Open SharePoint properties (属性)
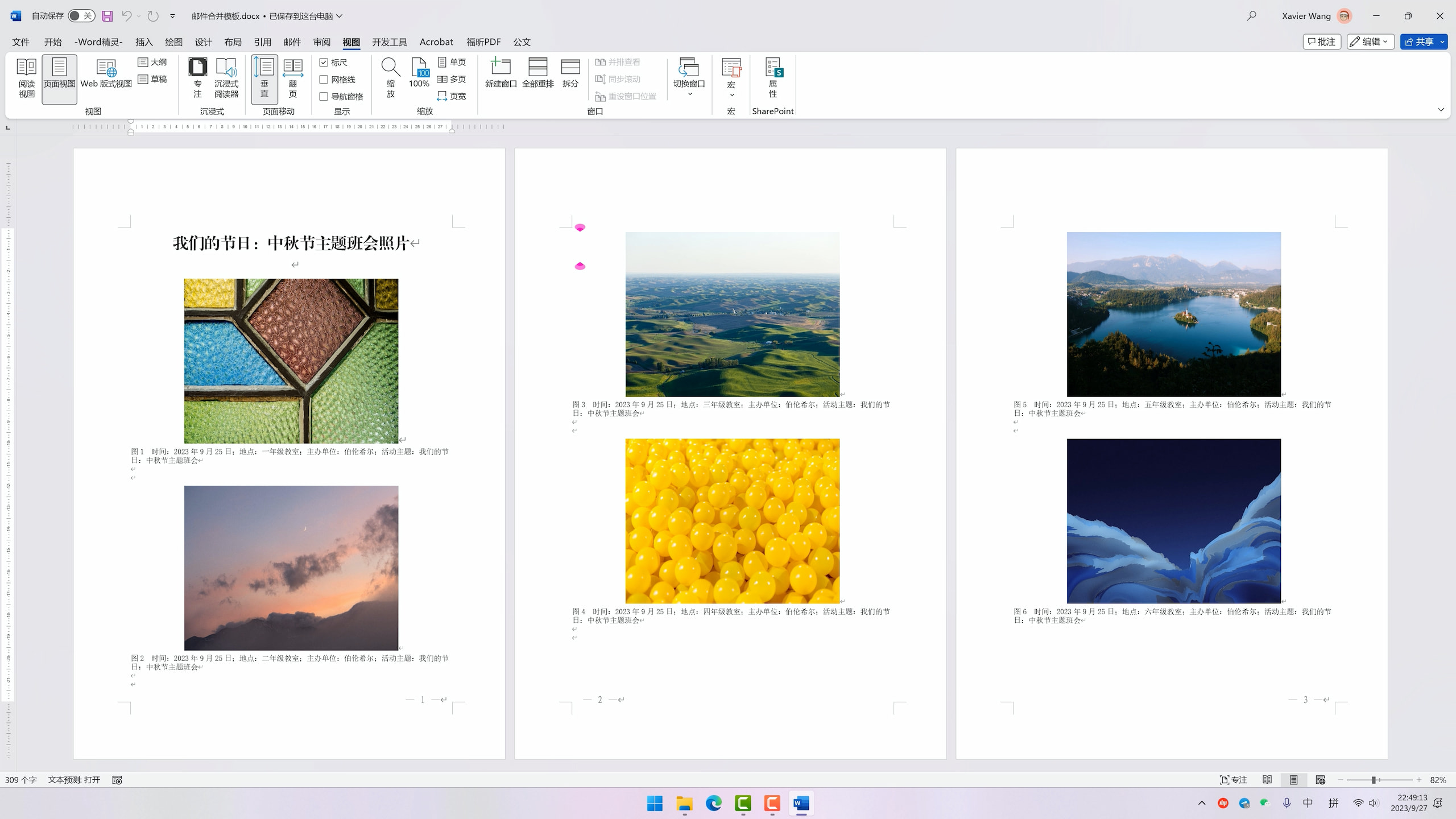The width and height of the screenshot is (1456, 819). [x=773, y=78]
